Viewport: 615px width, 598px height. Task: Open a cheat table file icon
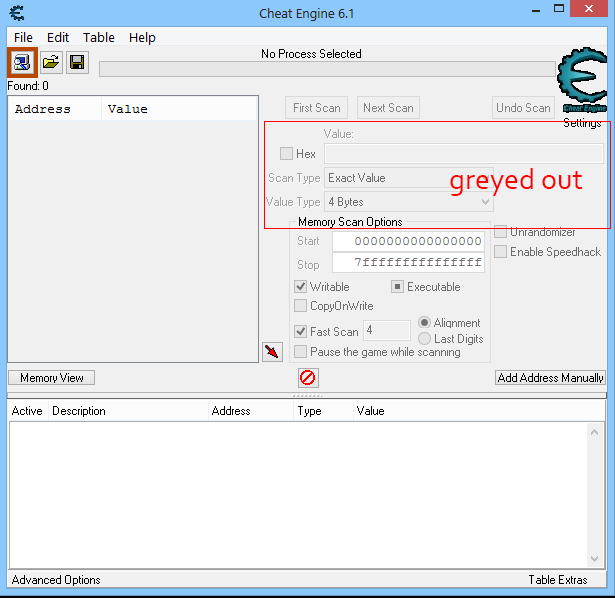pyautogui.click(x=51, y=62)
